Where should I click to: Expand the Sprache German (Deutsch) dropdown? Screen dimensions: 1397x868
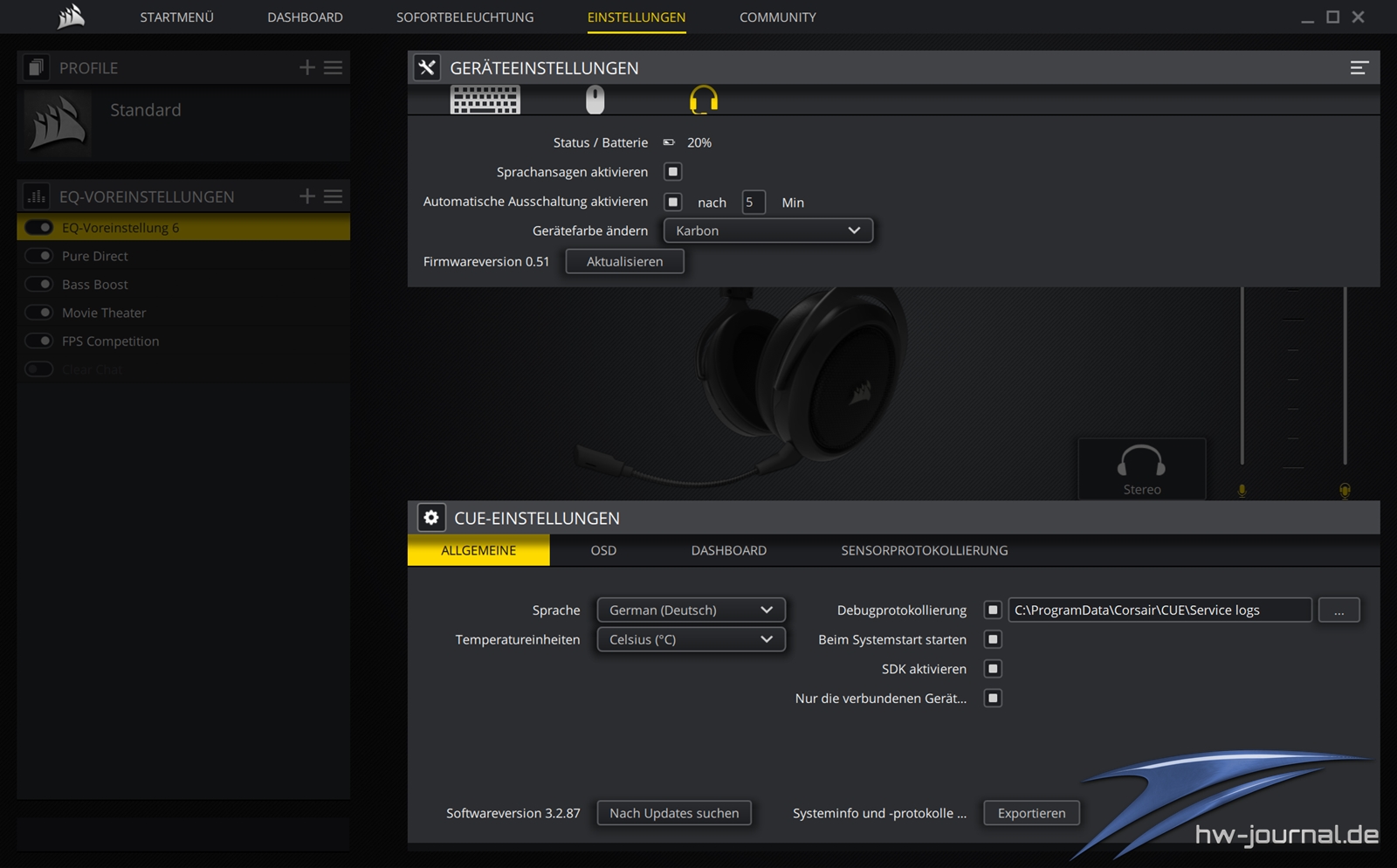pos(690,610)
